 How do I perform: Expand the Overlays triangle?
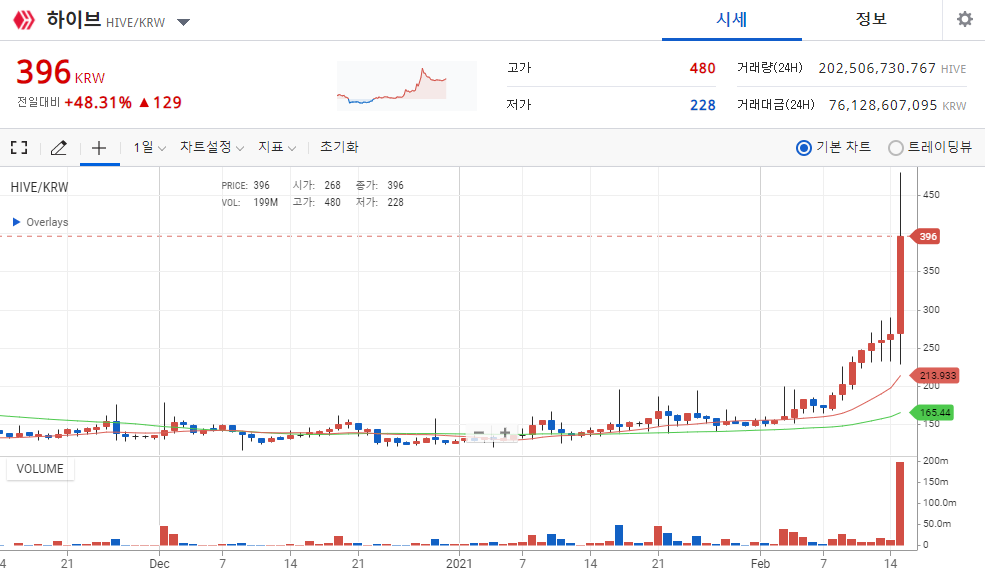pos(17,222)
